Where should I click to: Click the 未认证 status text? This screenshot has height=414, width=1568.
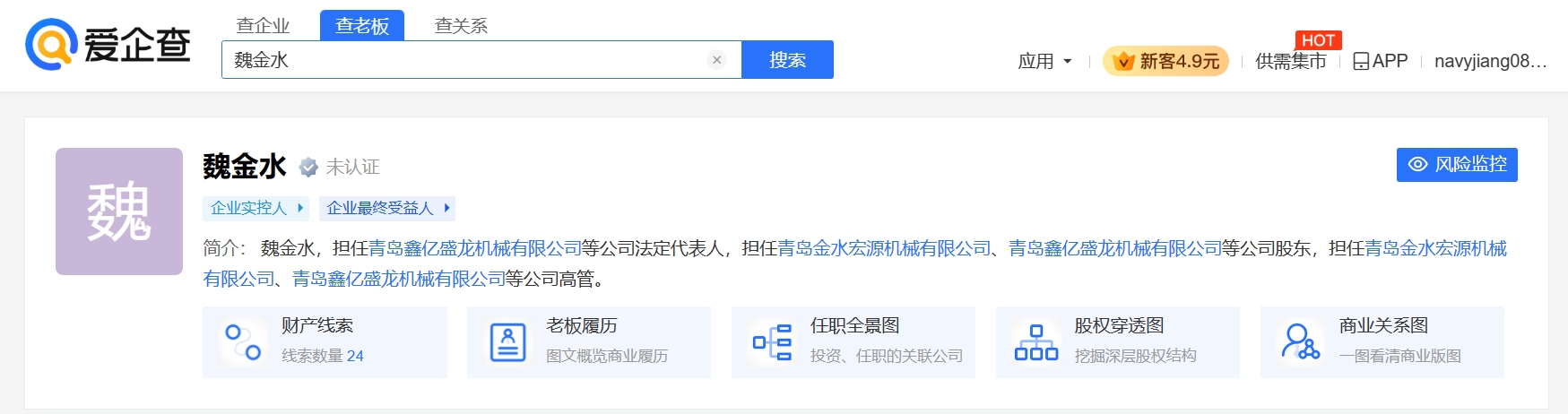(x=353, y=167)
